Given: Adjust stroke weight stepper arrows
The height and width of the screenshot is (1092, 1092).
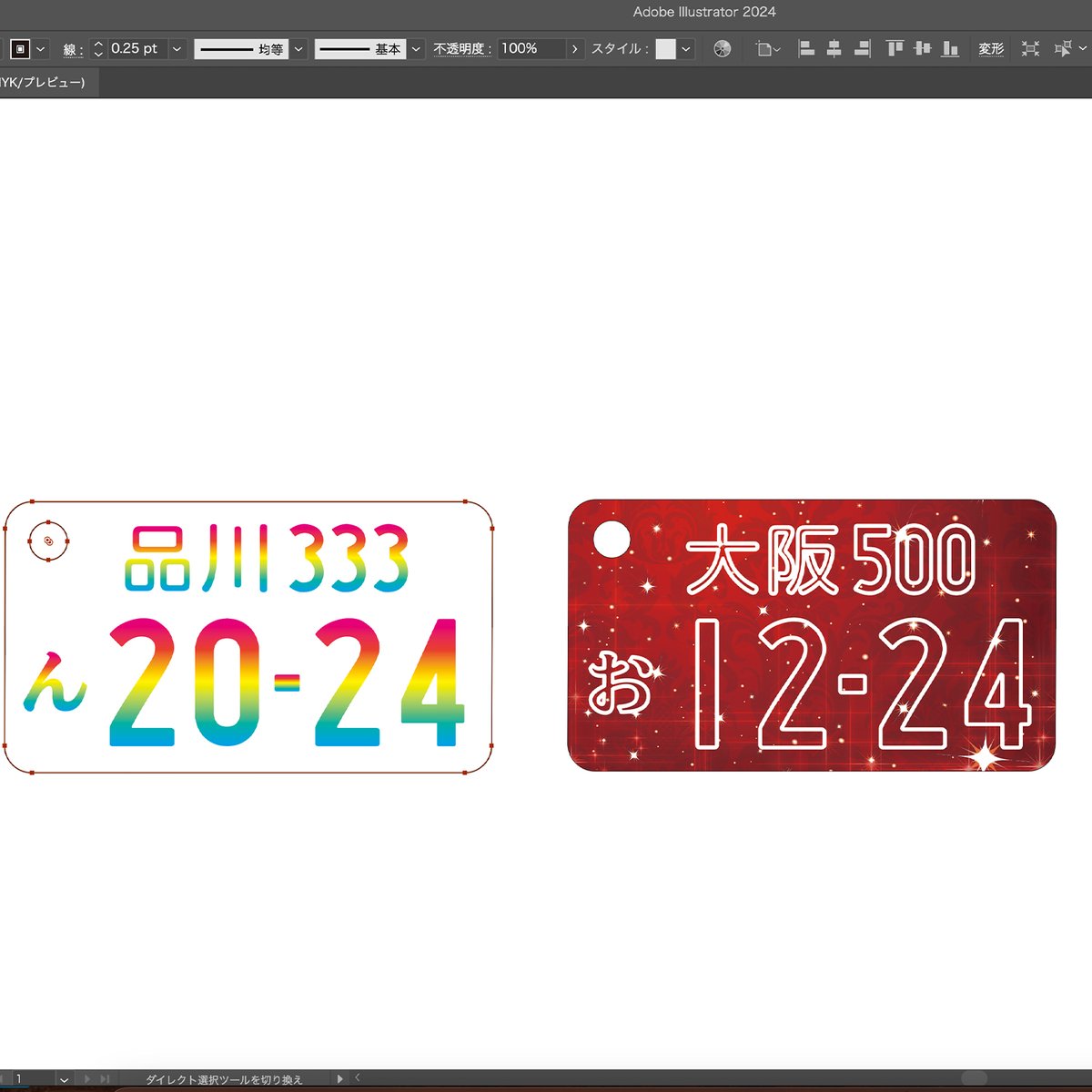Looking at the screenshot, I should [x=98, y=49].
